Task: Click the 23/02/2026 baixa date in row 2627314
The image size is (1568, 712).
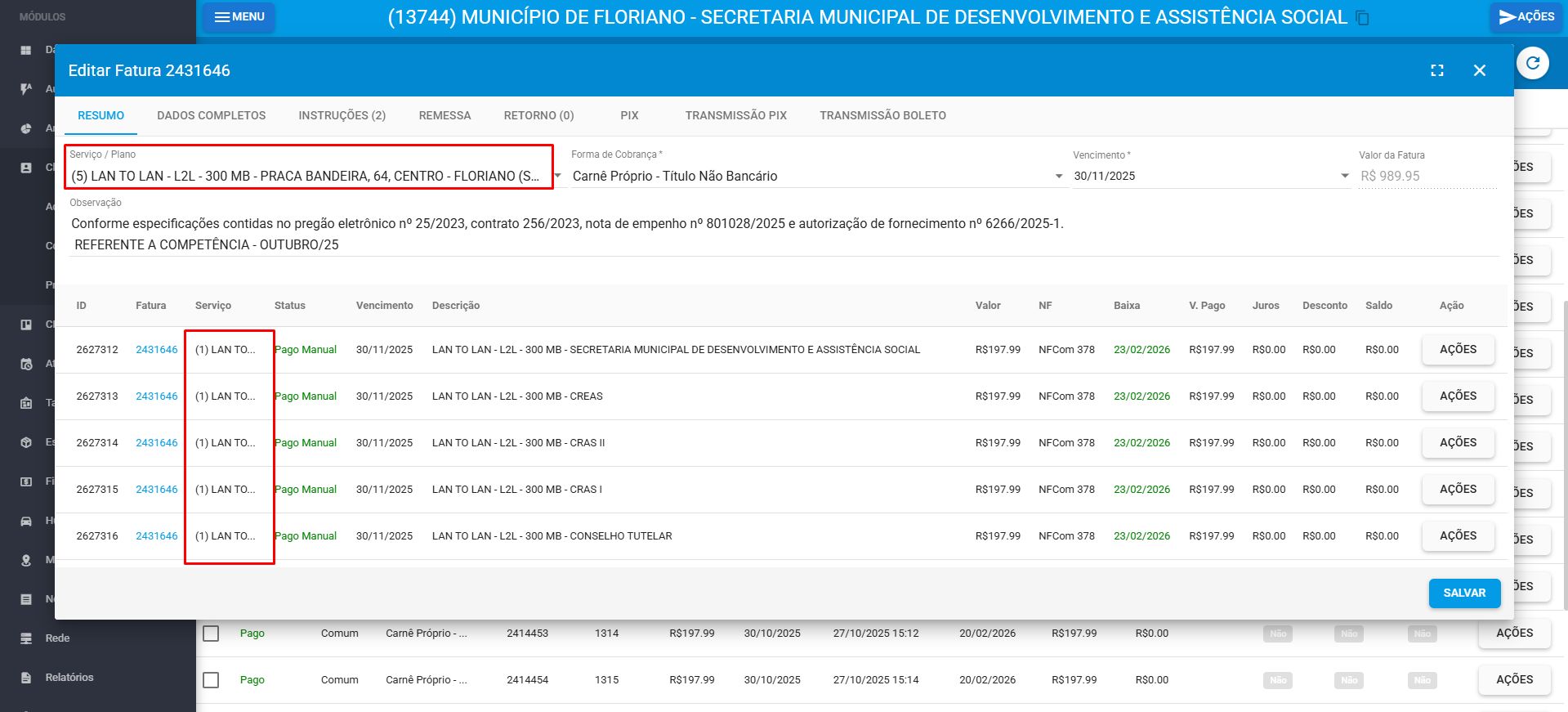Action: 1141,443
